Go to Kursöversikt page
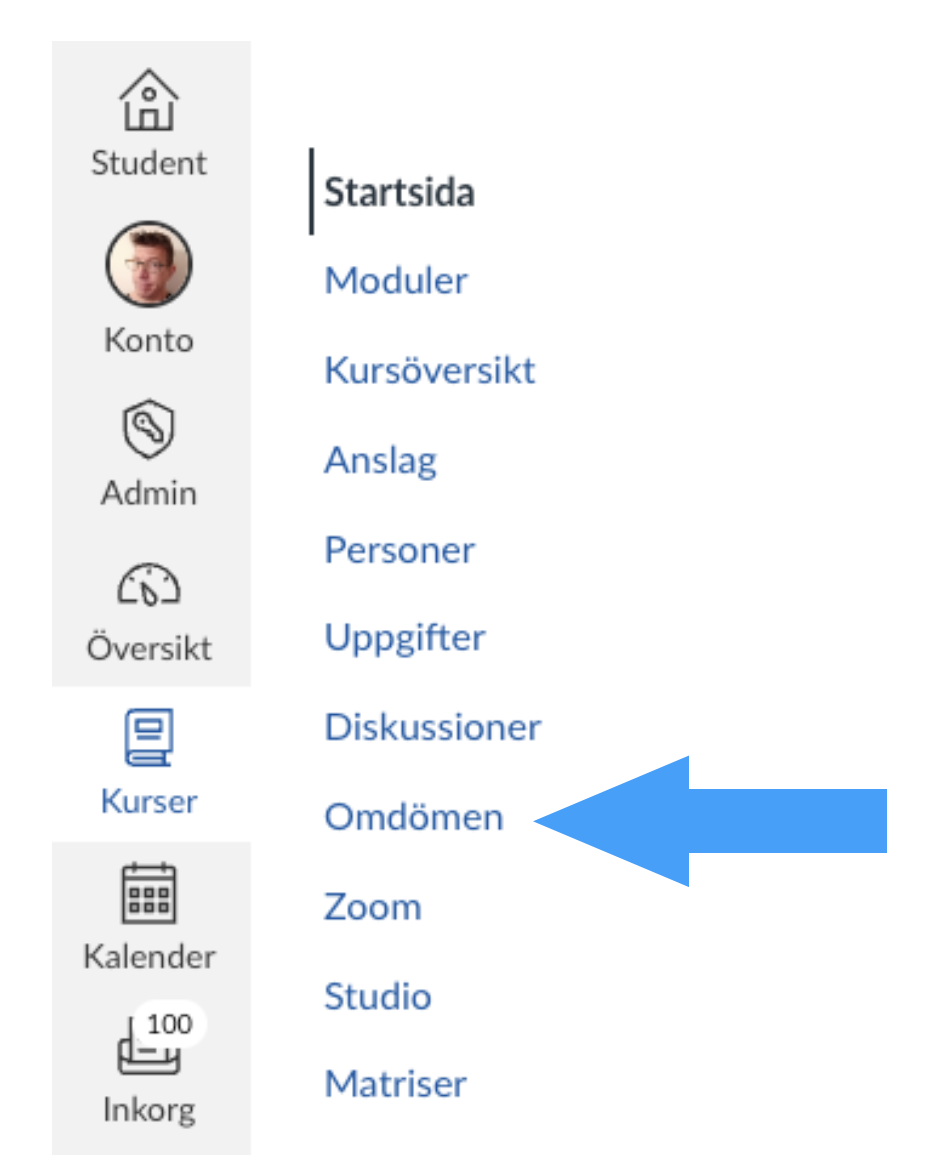Screen dimensions: 932x1172 pyautogui.click(x=430, y=370)
